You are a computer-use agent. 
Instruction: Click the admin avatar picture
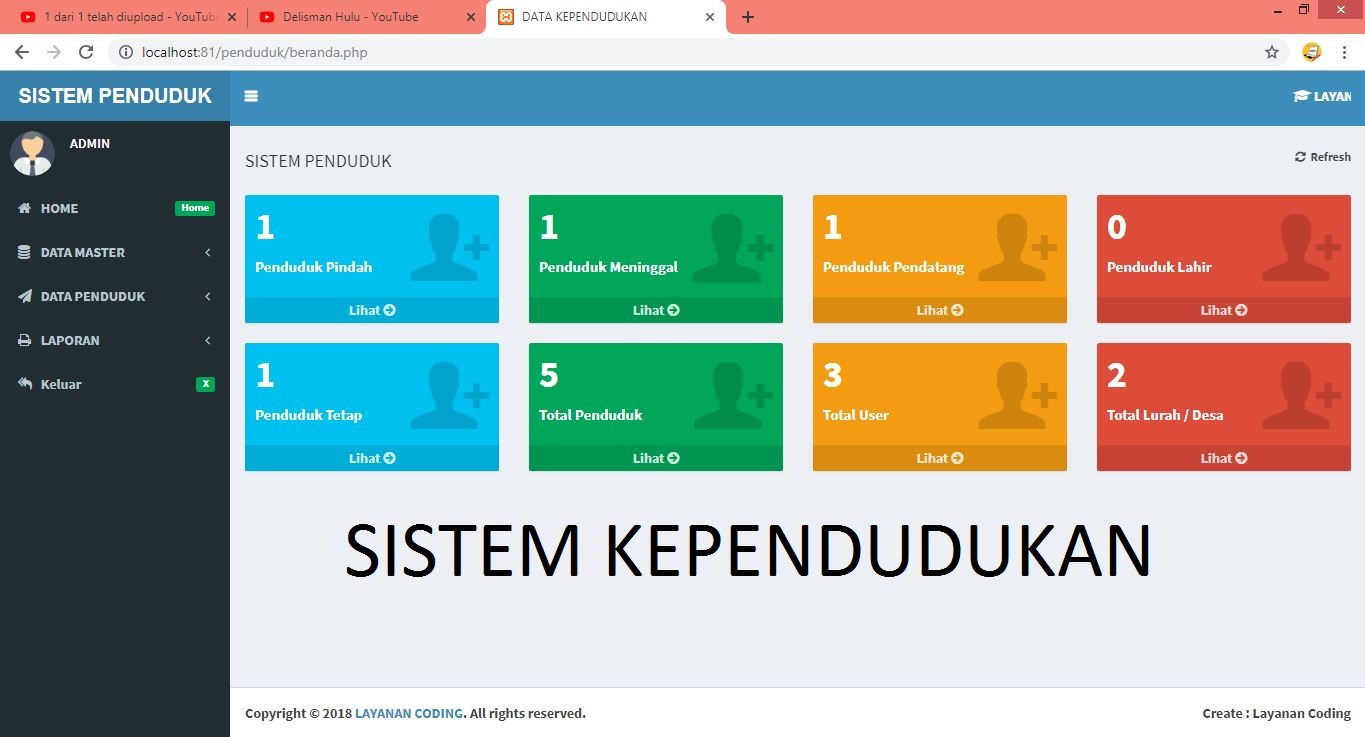pyautogui.click(x=32, y=153)
